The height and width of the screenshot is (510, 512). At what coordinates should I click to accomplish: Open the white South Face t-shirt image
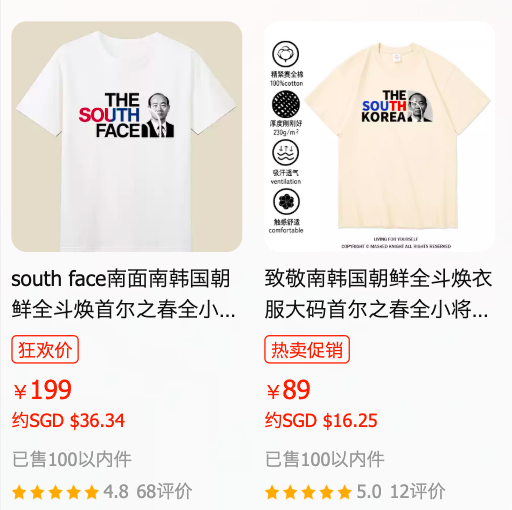pyautogui.click(x=127, y=137)
